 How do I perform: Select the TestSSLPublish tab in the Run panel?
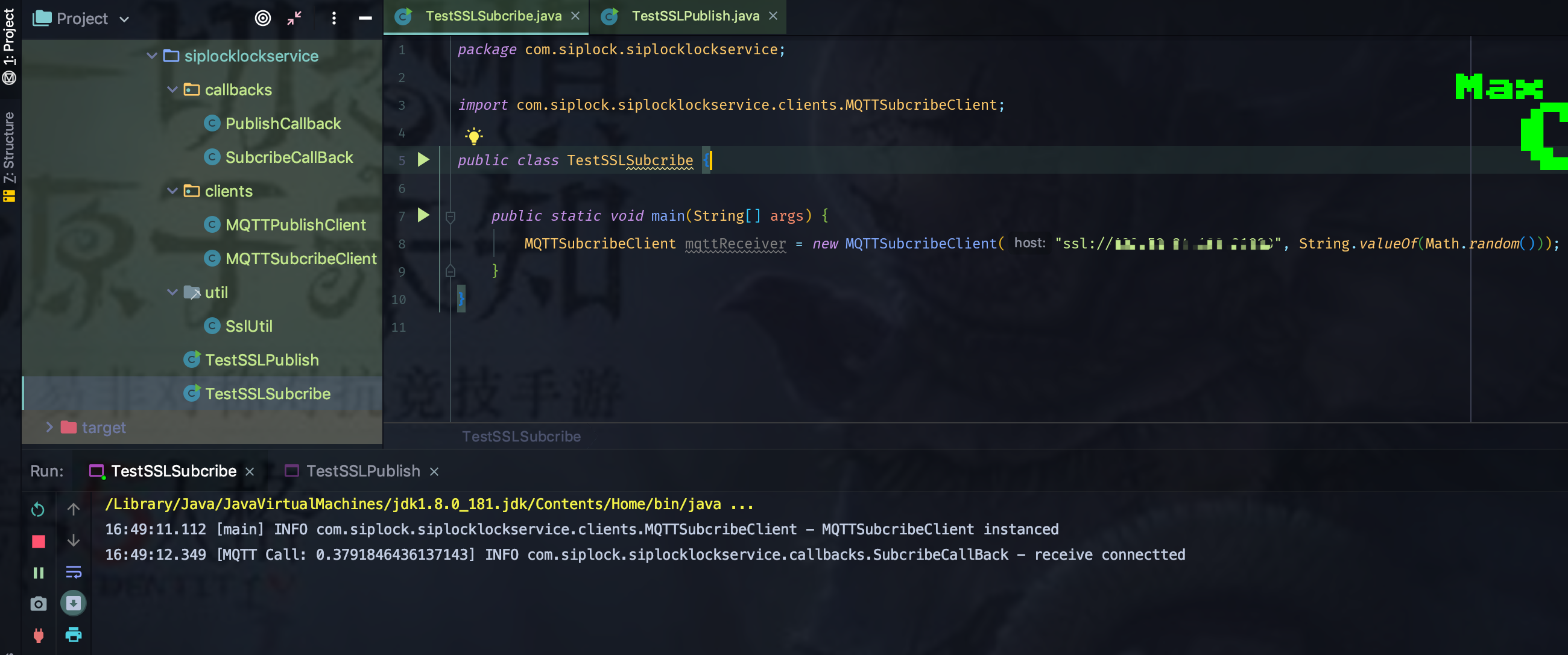(362, 470)
